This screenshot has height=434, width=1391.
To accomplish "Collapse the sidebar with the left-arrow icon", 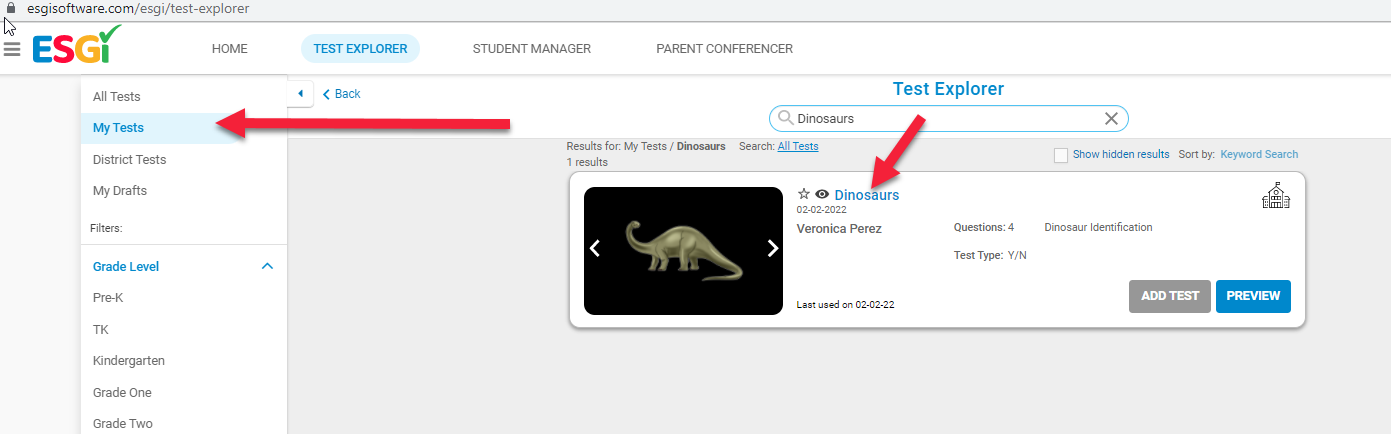I will pos(300,93).
